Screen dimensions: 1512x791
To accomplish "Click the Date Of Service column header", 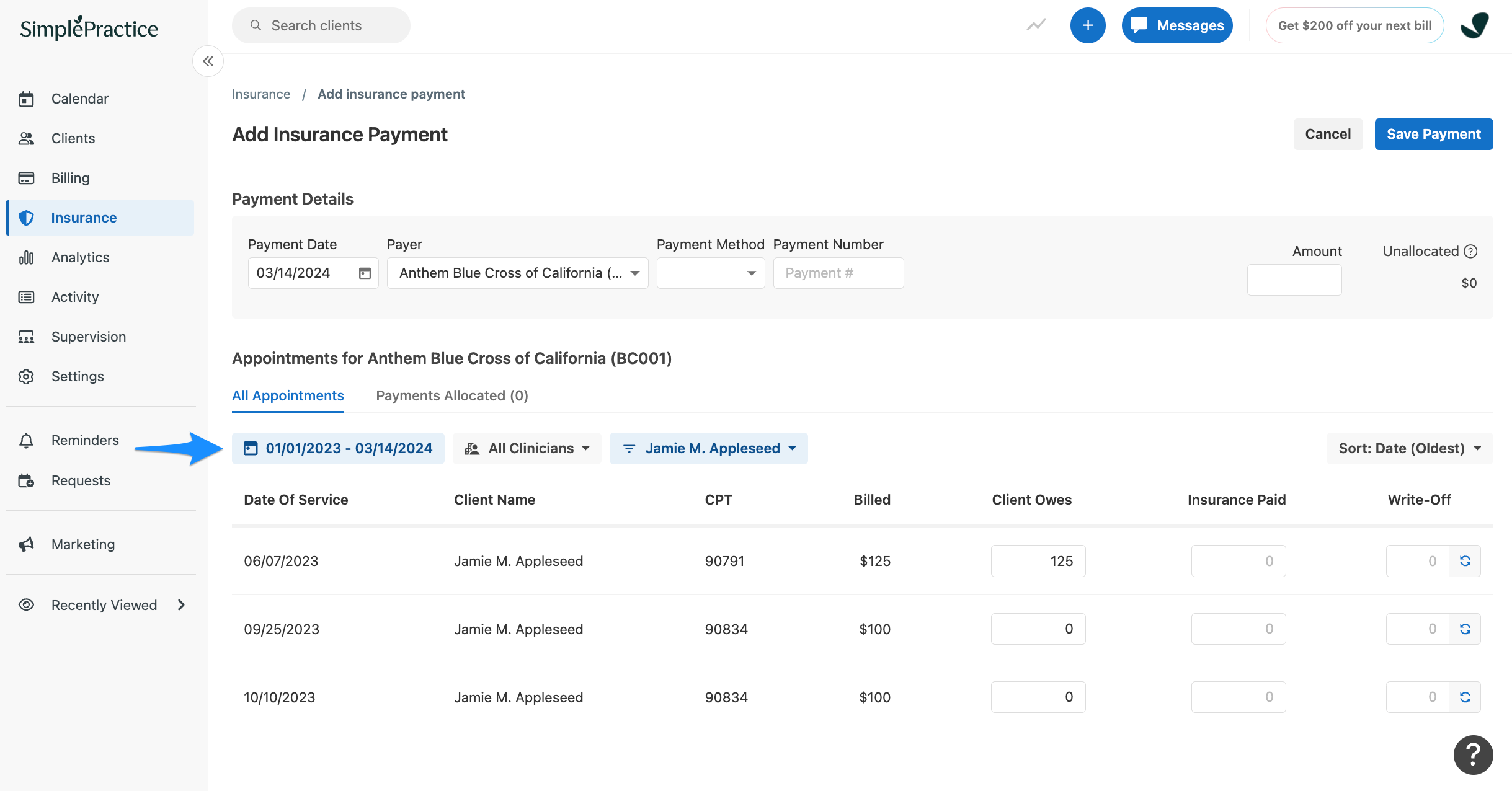I will coord(296,500).
